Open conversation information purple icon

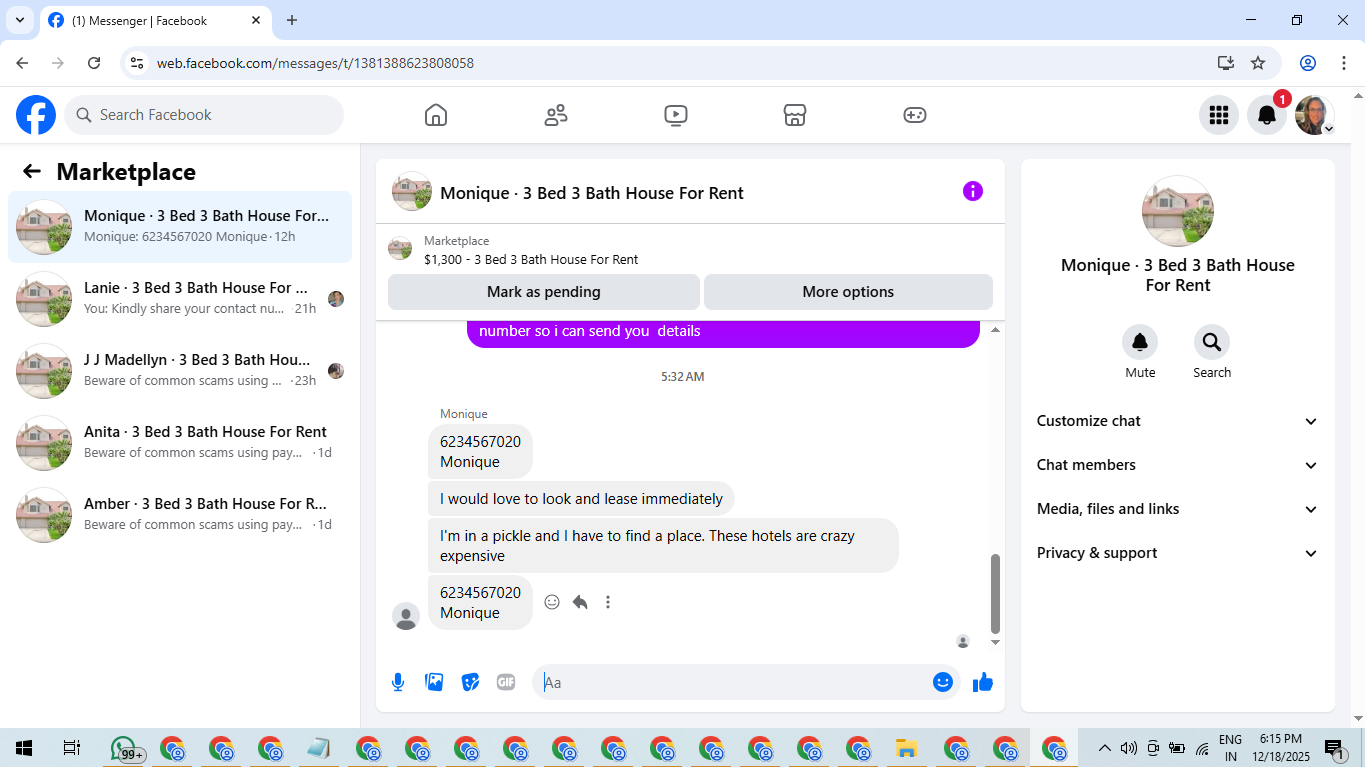[x=973, y=191]
